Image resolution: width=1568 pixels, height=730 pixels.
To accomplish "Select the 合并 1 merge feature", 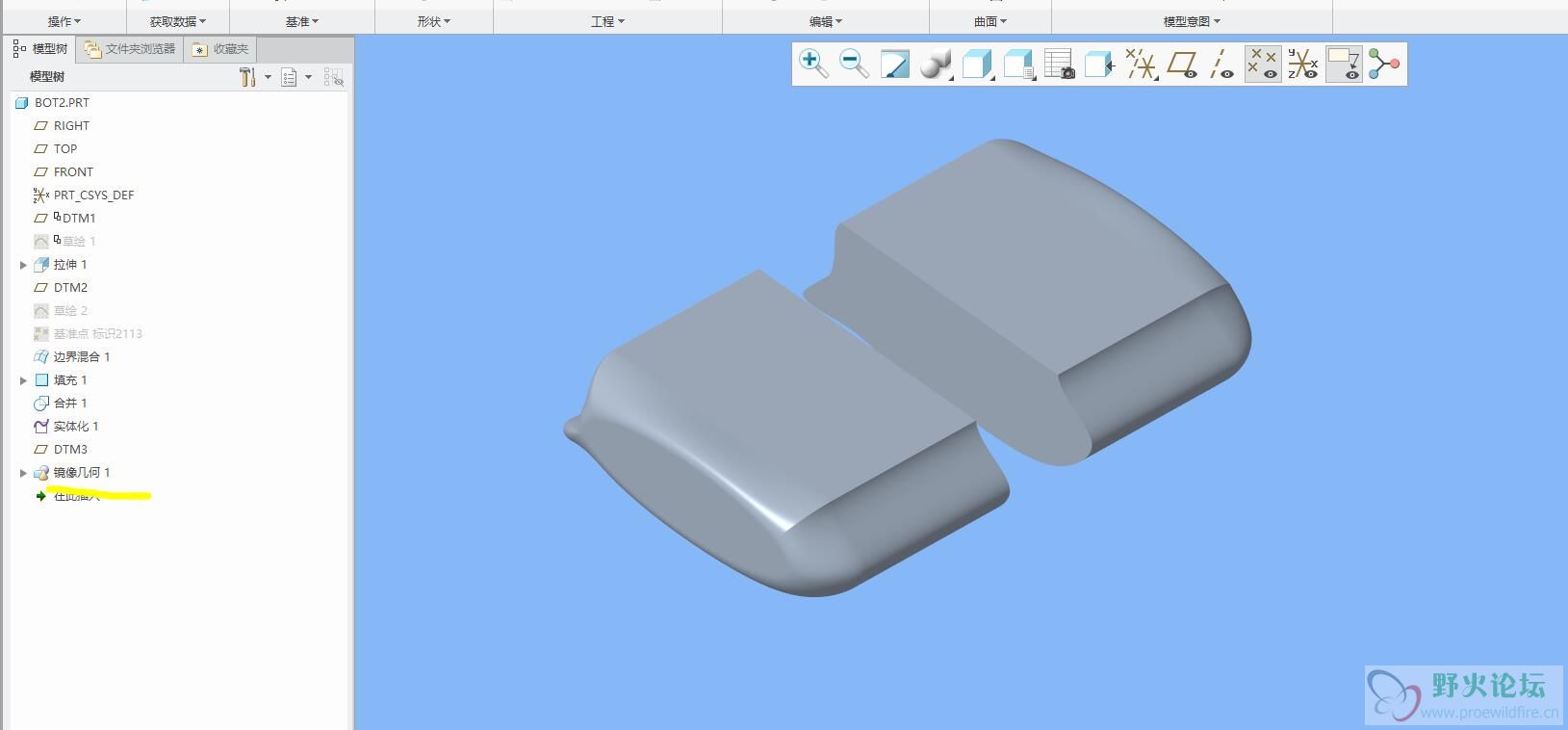I will [70, 404].
